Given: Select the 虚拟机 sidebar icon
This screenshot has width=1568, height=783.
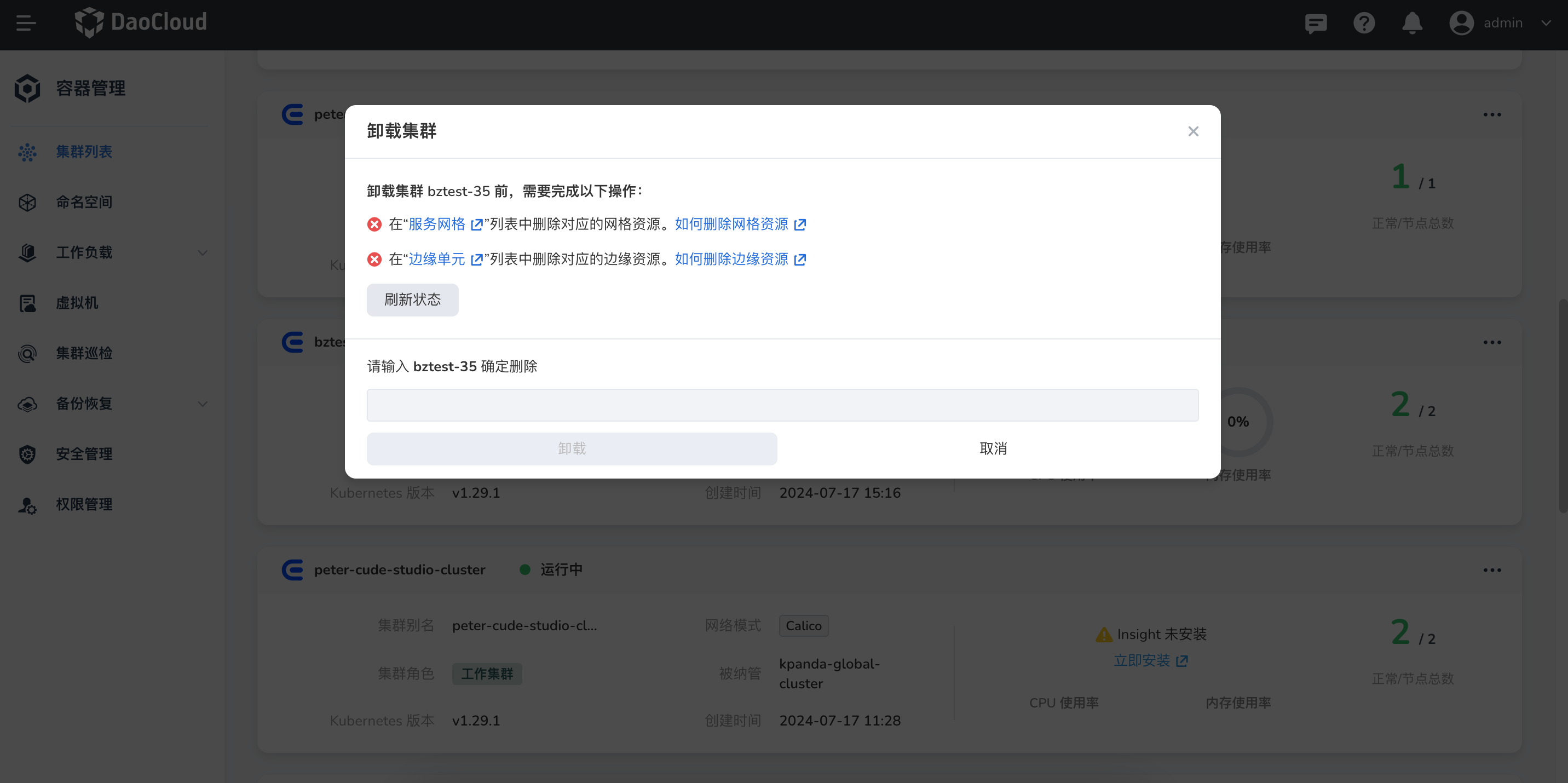Looking at the screenshot, I should pos(27,303).
